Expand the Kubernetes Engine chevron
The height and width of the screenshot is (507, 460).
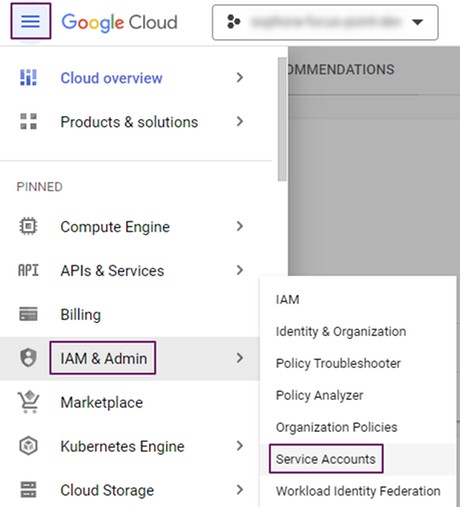[x=239, y=446]
